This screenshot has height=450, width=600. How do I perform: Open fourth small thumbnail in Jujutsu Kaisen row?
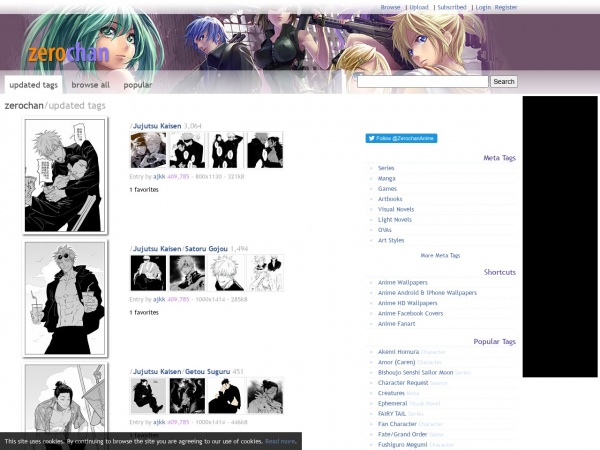click(x=265, y=150)
